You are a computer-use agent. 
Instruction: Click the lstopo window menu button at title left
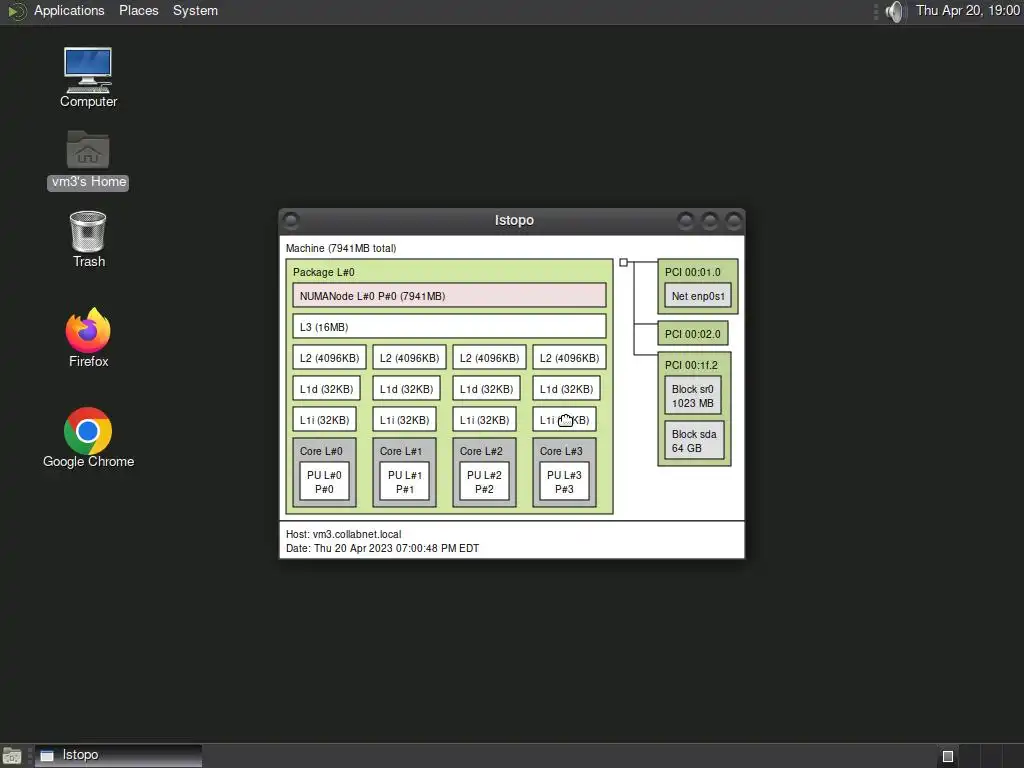click(291, 221)
